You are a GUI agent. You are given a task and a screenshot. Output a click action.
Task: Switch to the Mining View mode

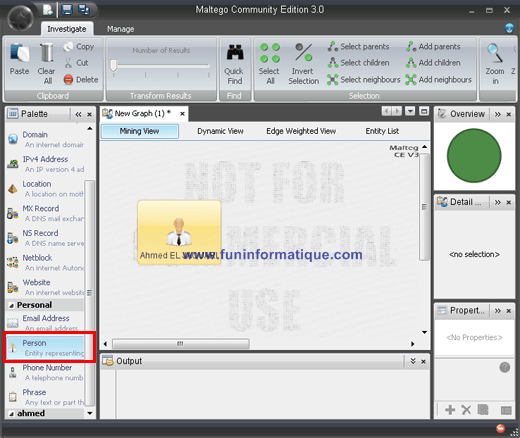coord(140,131)
